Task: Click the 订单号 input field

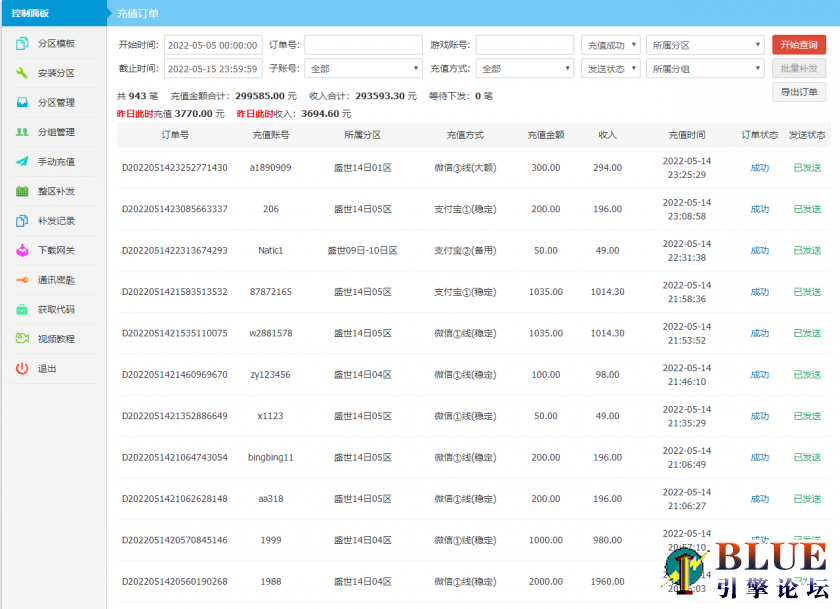Action: coord(363,45)
